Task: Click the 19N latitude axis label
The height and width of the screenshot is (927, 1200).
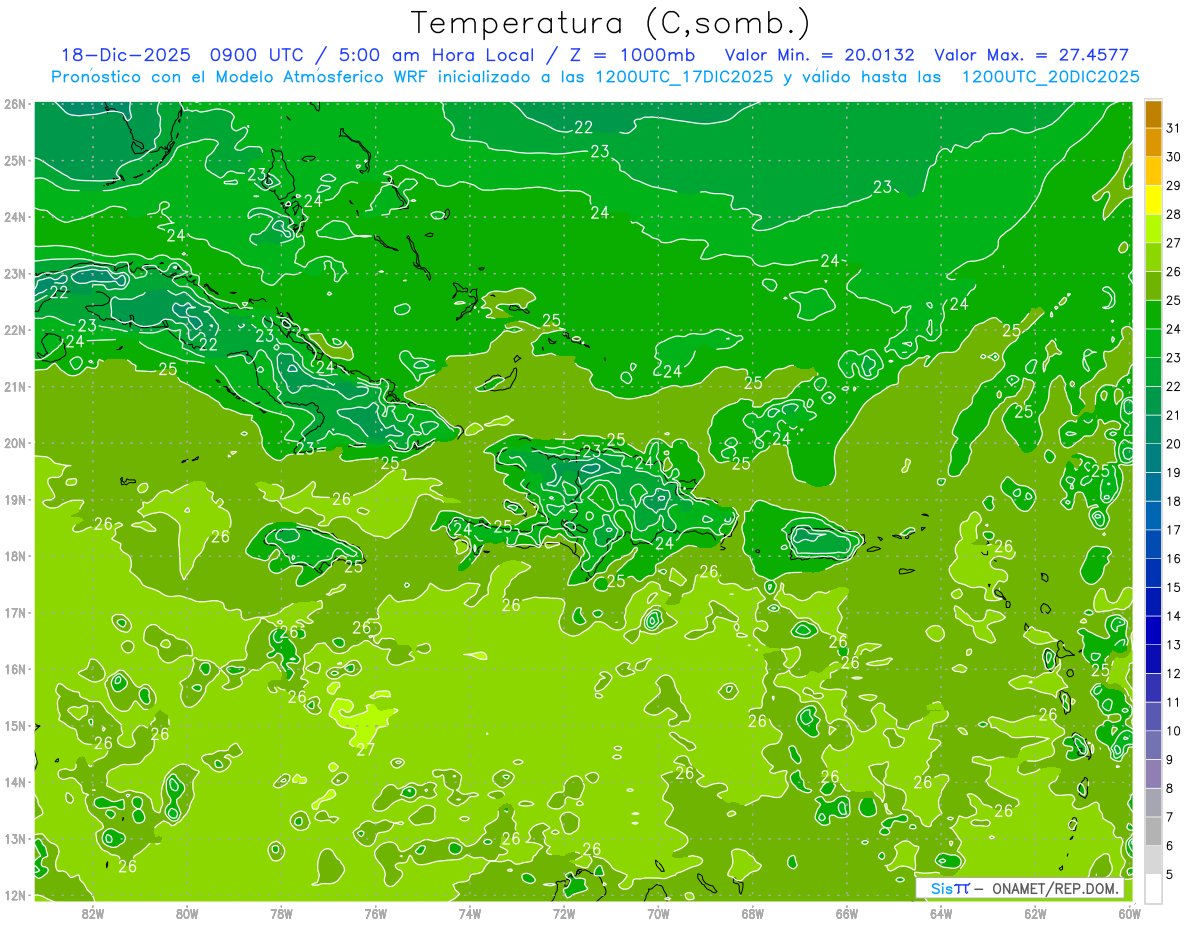Action: [15, 499]
